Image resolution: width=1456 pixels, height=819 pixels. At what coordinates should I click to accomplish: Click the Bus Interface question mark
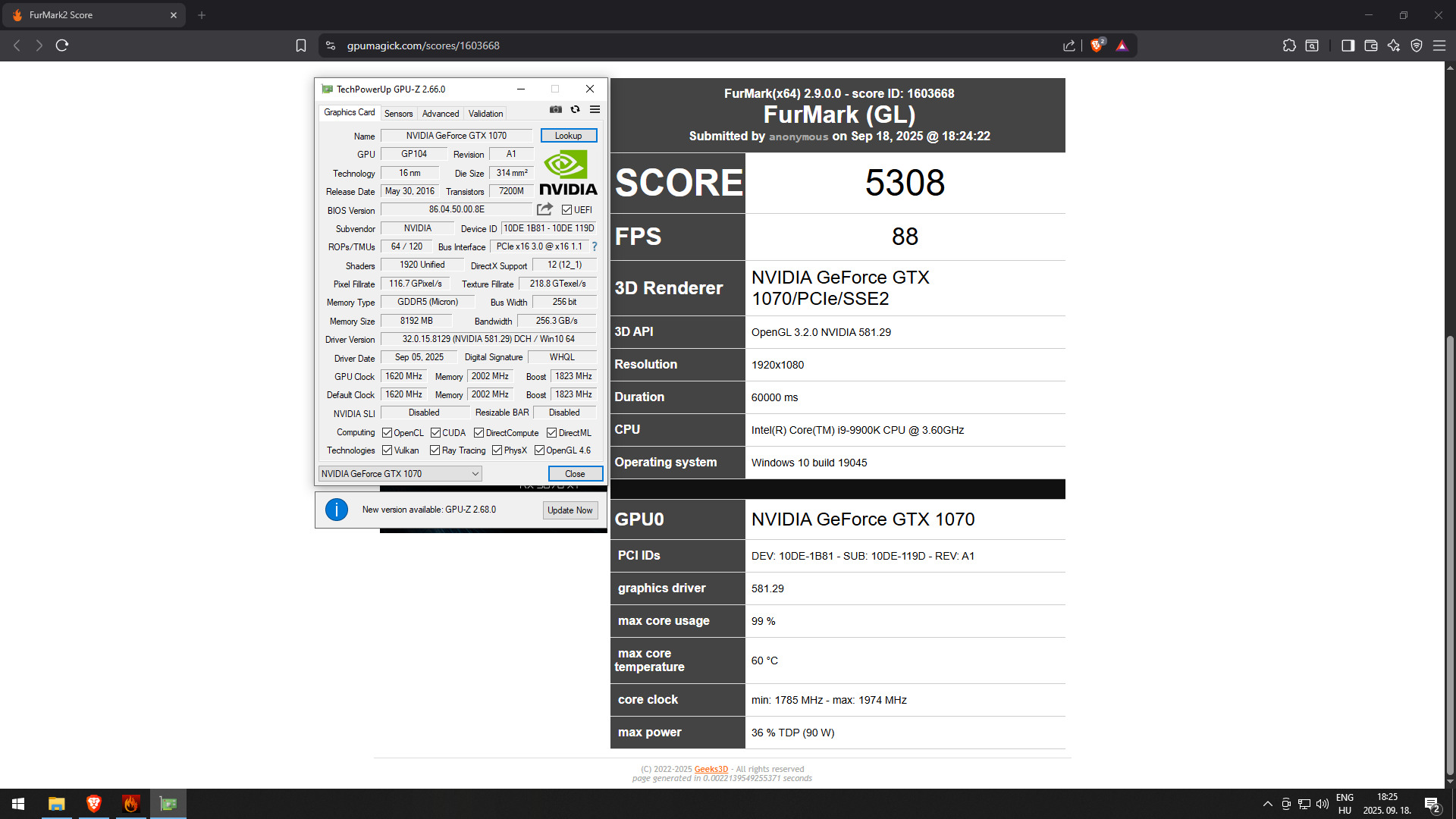pos(595,246)
